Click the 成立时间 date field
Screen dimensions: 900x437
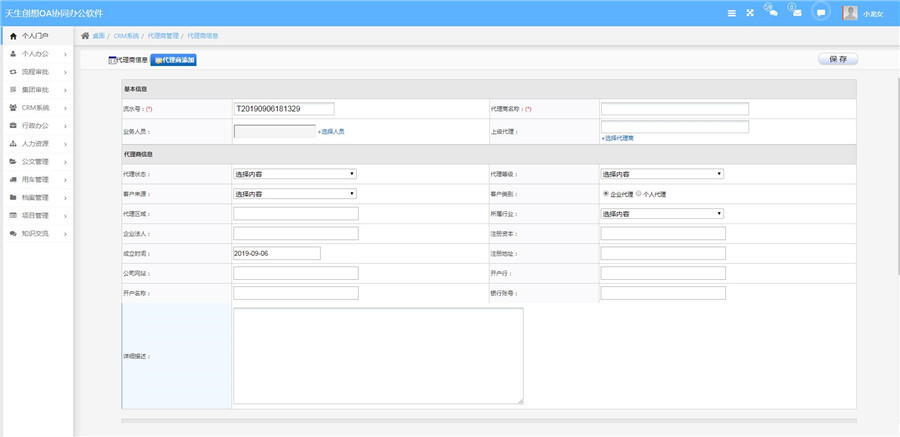click(277, 253)
